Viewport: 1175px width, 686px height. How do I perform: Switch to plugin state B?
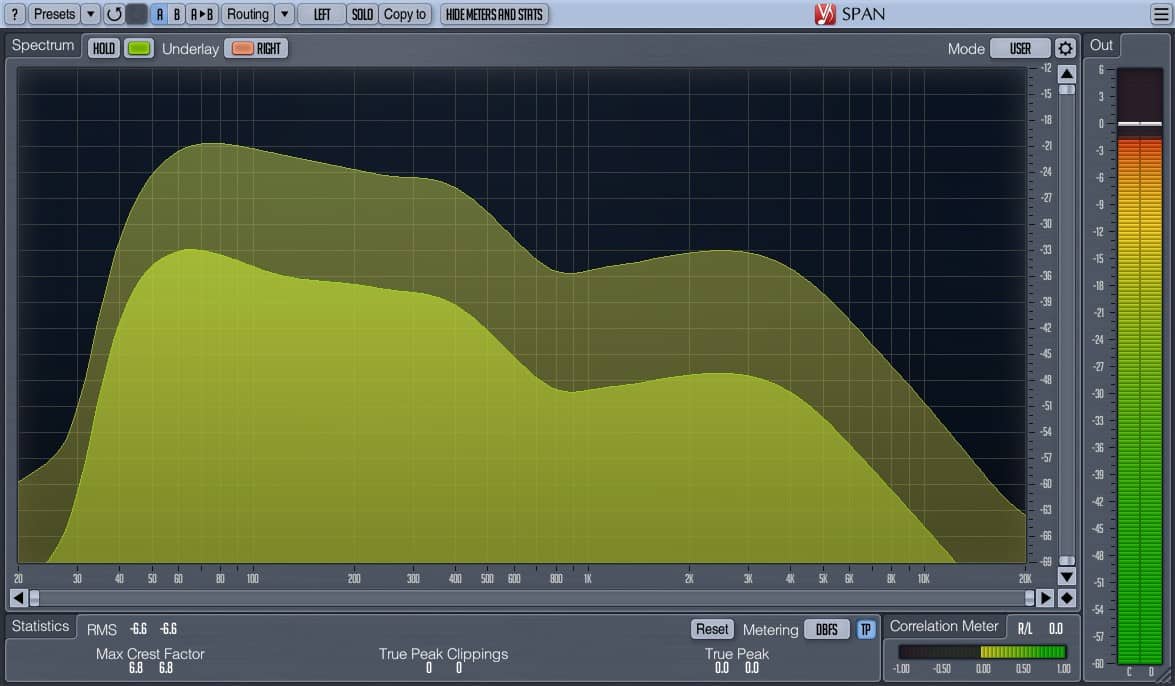[177, 14]
